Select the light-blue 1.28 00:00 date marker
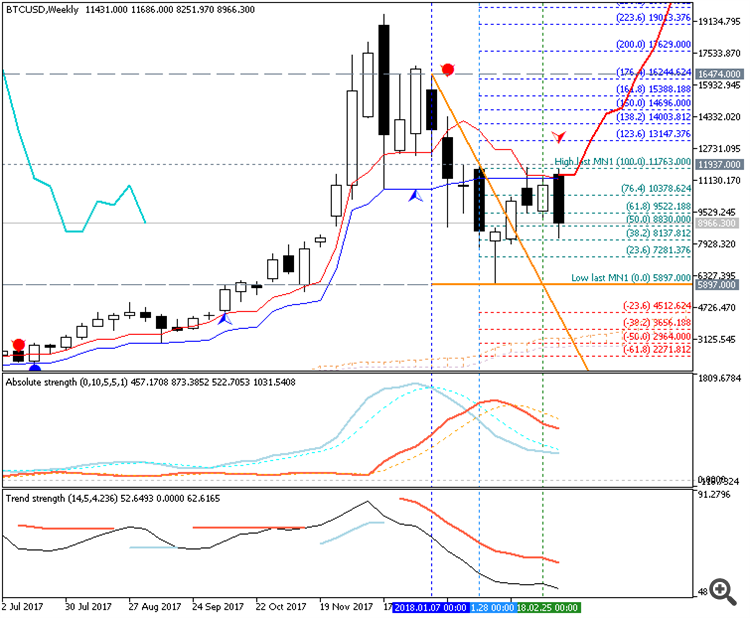Image resolution: width=750 pixels, height=618 pixels. coord(492,607)
